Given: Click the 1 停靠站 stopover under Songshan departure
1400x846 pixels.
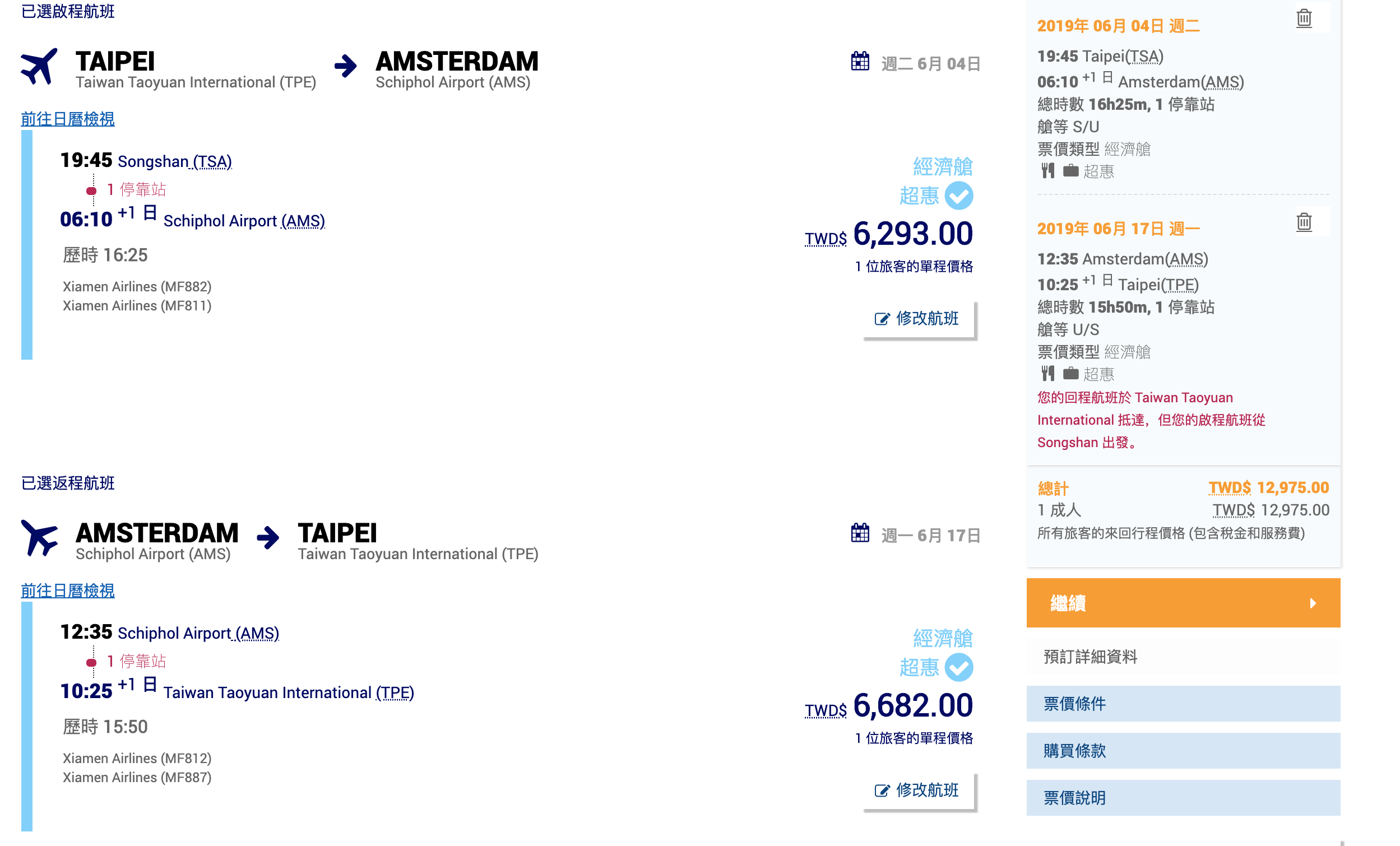Looking at the screenshot, I should 136,189.
